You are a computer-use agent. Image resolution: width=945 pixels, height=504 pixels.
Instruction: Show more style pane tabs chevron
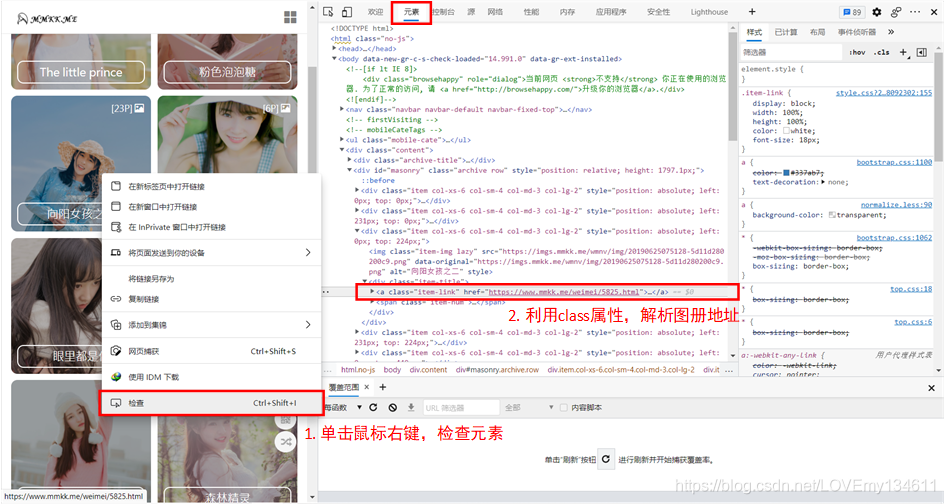(x=891, y=32)
